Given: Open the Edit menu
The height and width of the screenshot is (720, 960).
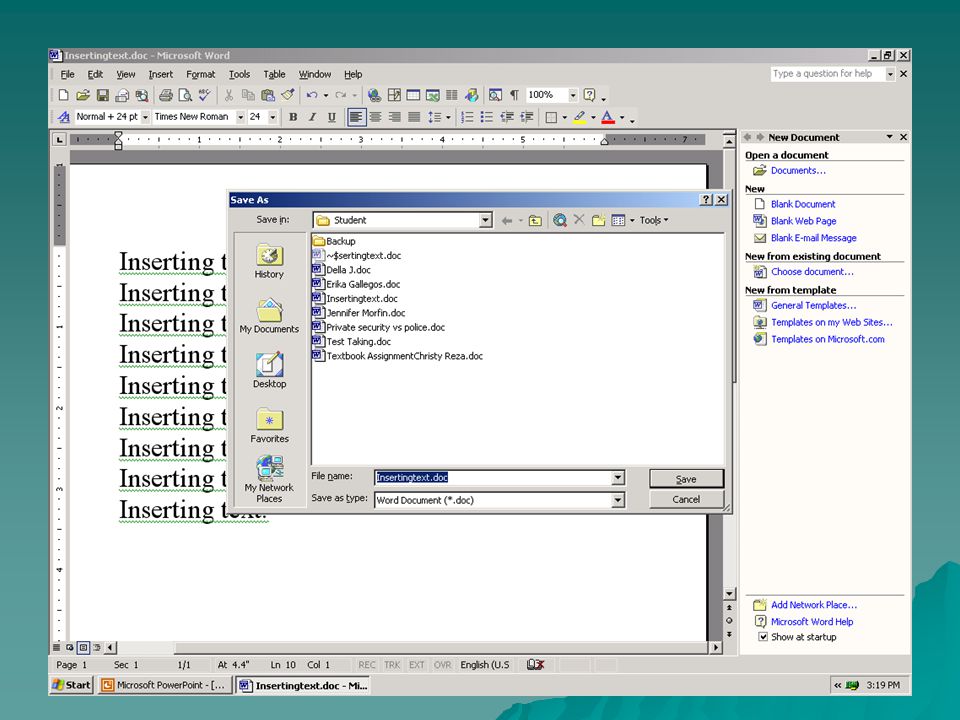Looking at the screenshot, I should 95,74.
